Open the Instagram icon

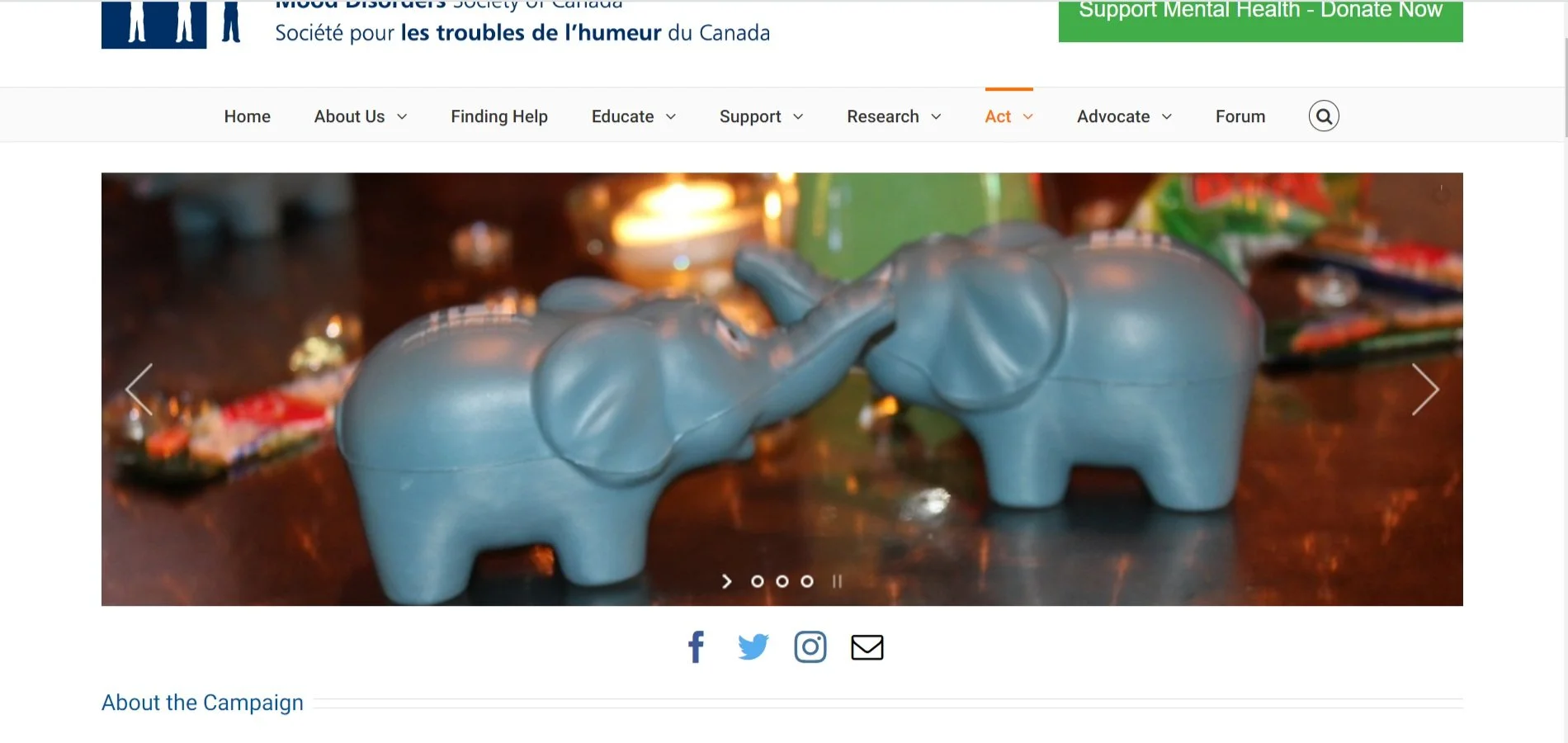tap(810, 647)
